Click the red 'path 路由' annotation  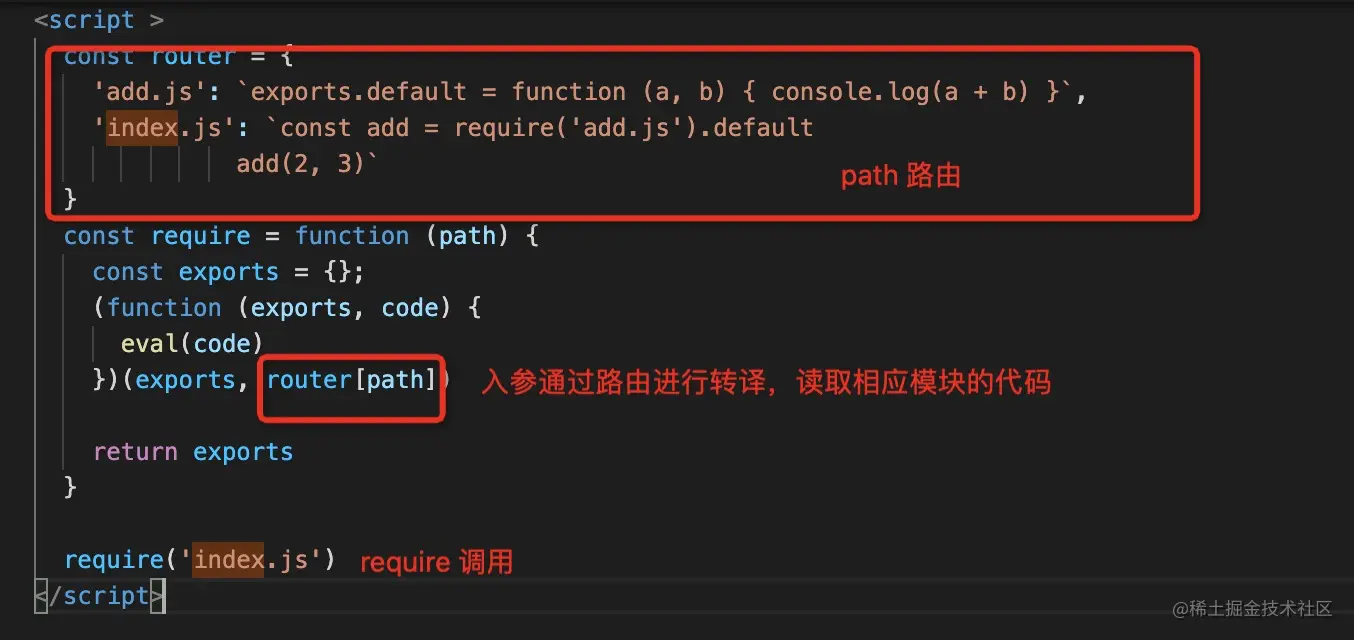[900, 177]
